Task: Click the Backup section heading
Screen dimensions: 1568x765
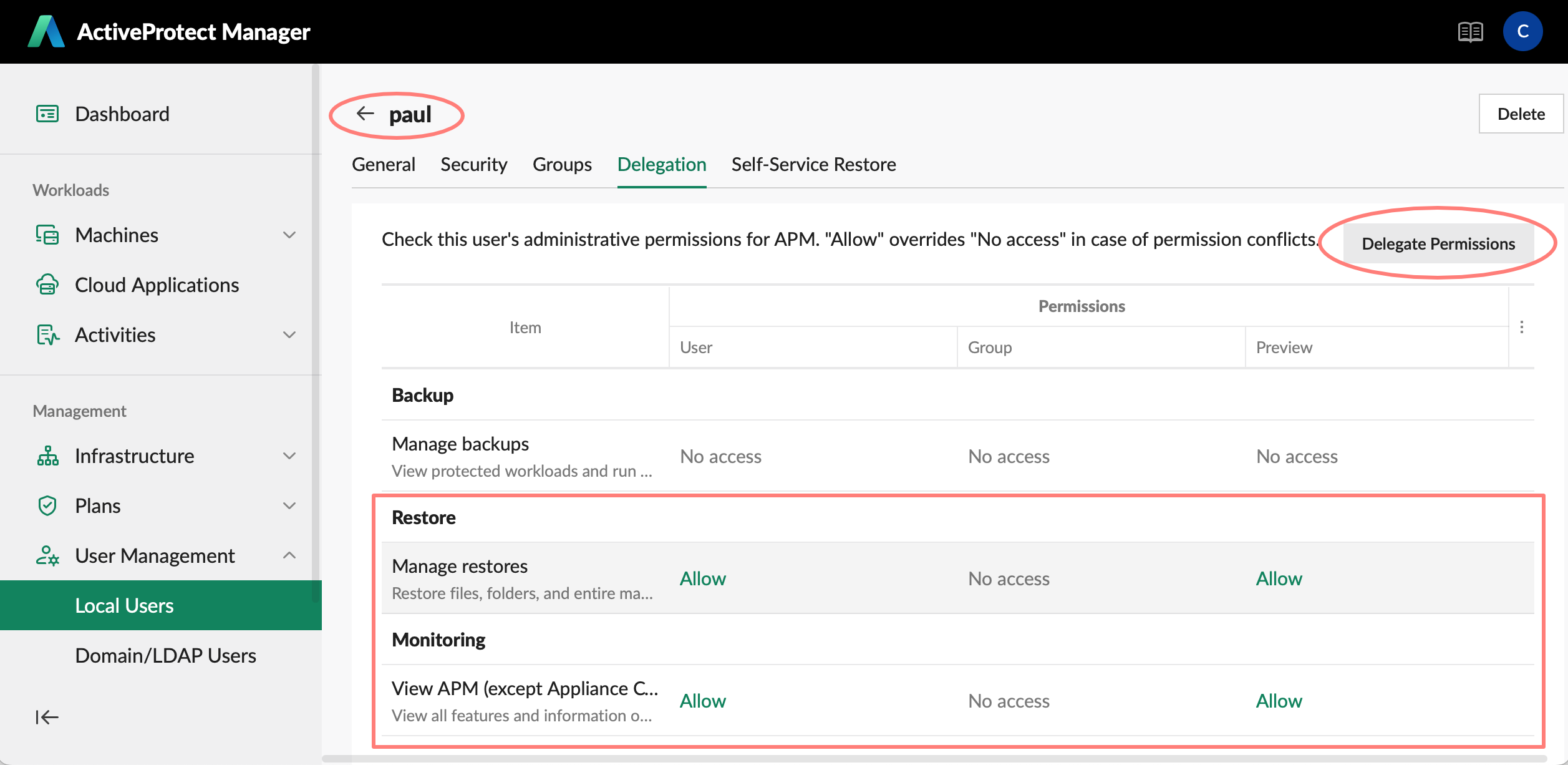Action: [x=423, y=395]
